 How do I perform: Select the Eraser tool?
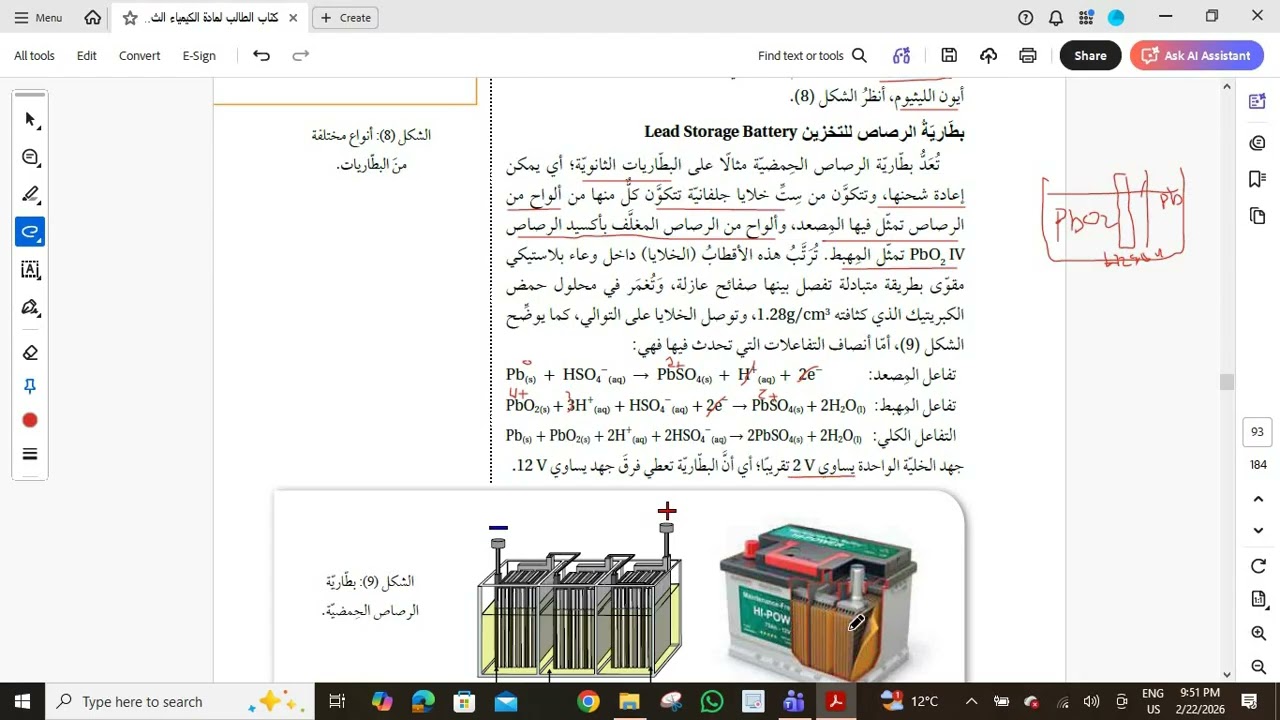click(x=30, y=352)
